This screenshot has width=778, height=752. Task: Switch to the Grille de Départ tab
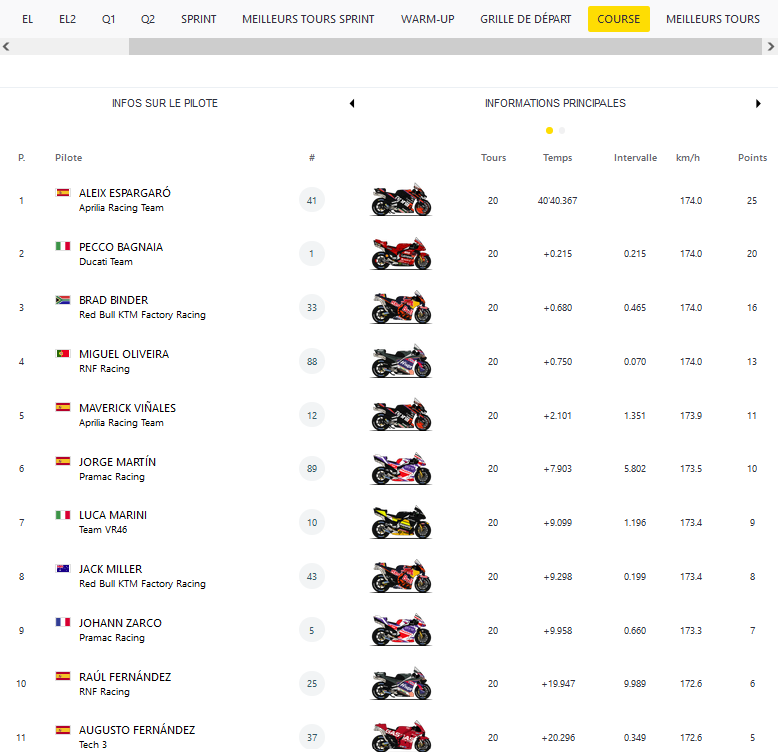coord(525,19)
